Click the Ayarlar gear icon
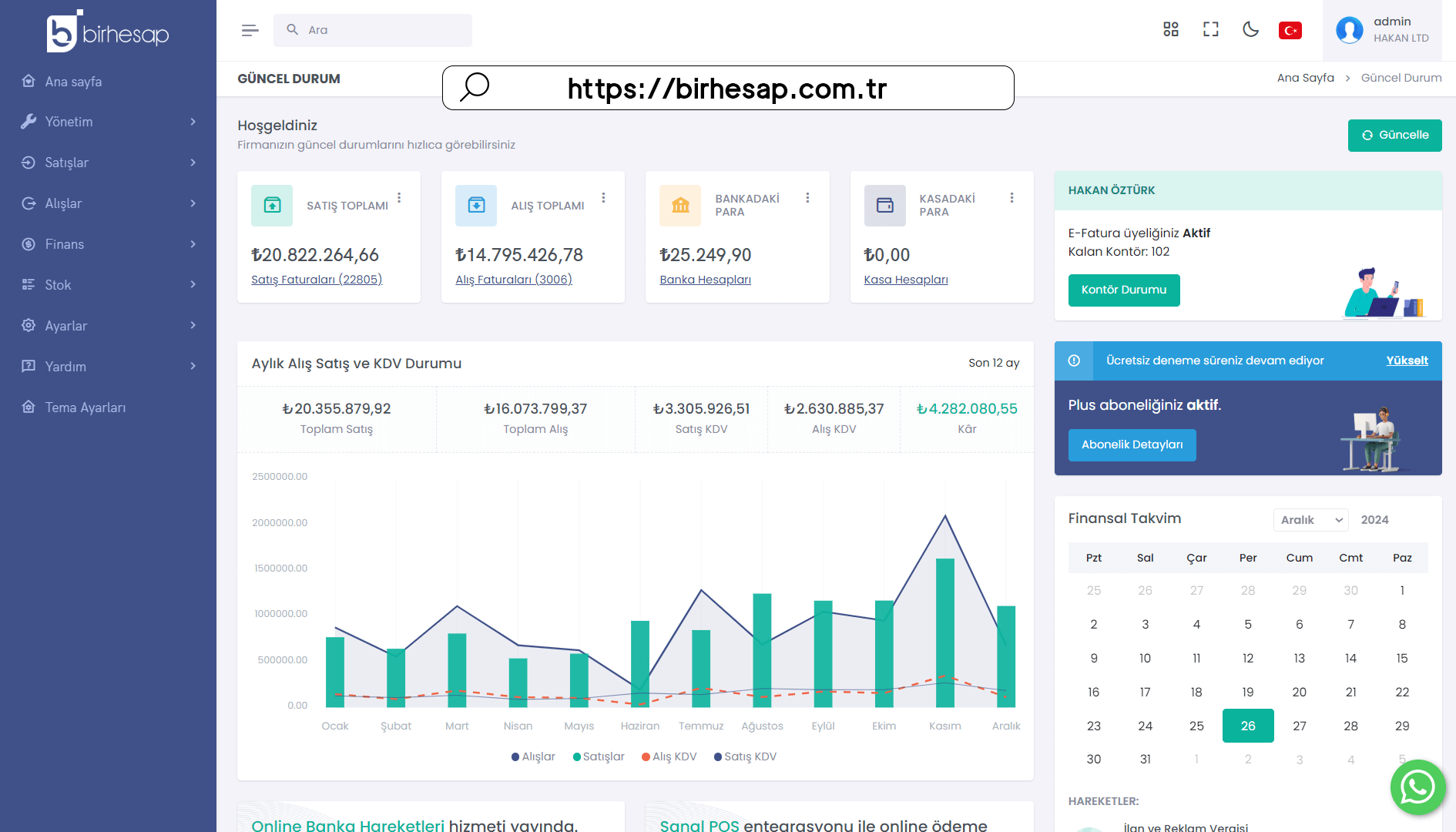The width and height of the screenshot is (1456, 832). coord(29,325)
